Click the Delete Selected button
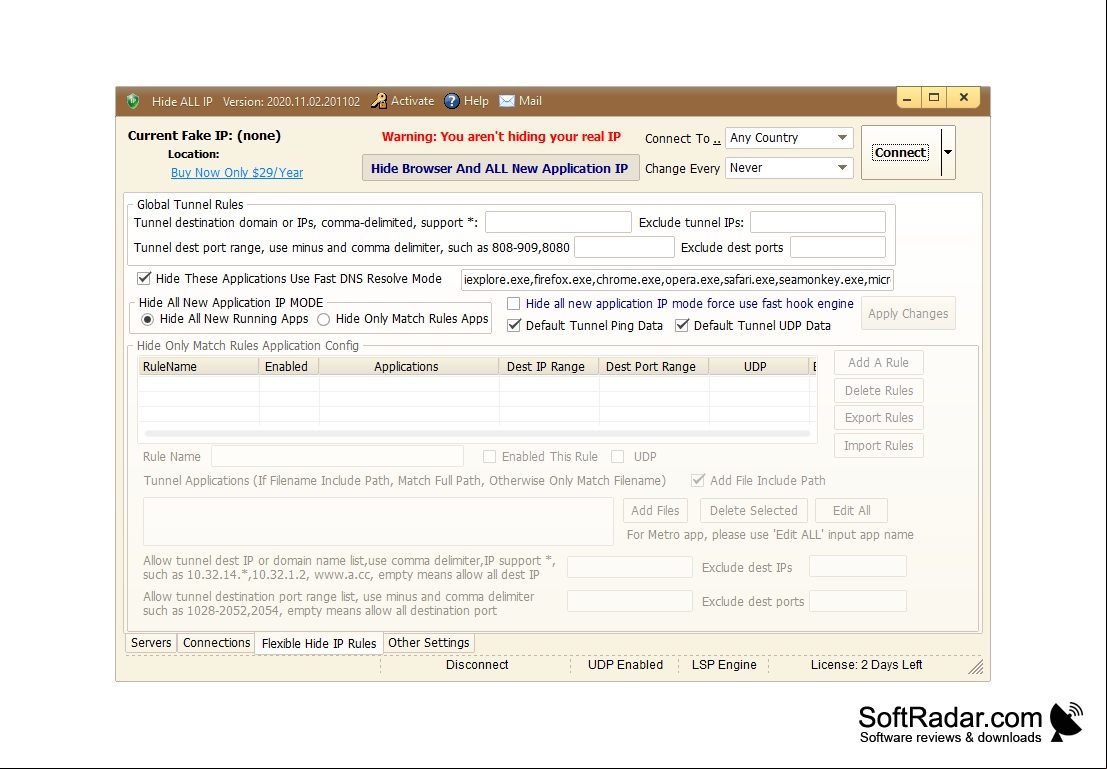The height and width of the screenshot is (769, 1107). [753, 511]
